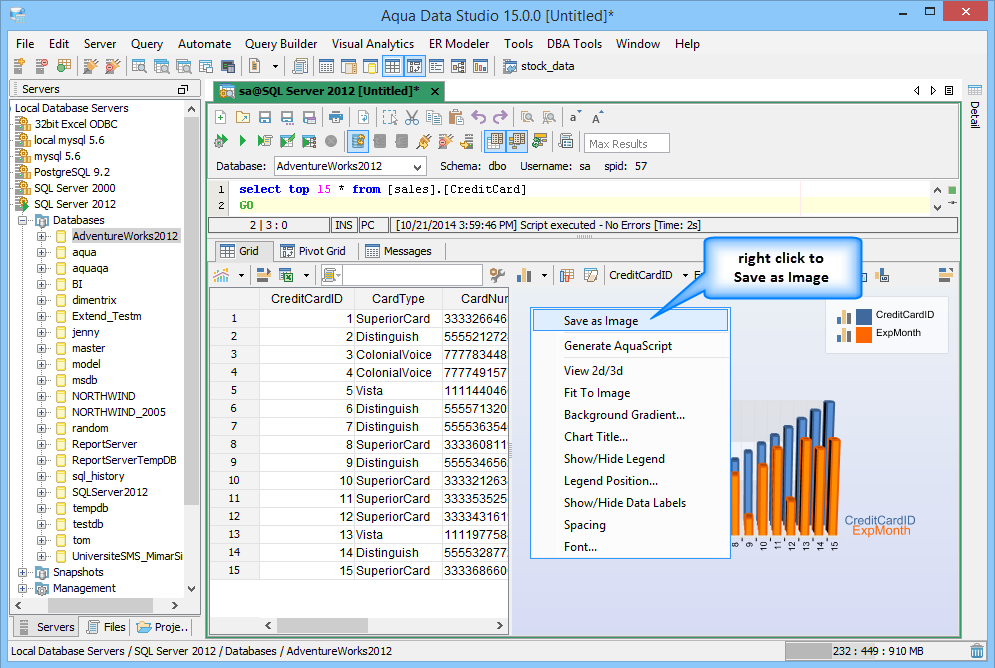Switch to the Messages tab
Image resolution: width=995 pixels, height=668 pixels.
pyautogui.click(x=399, y=251)
